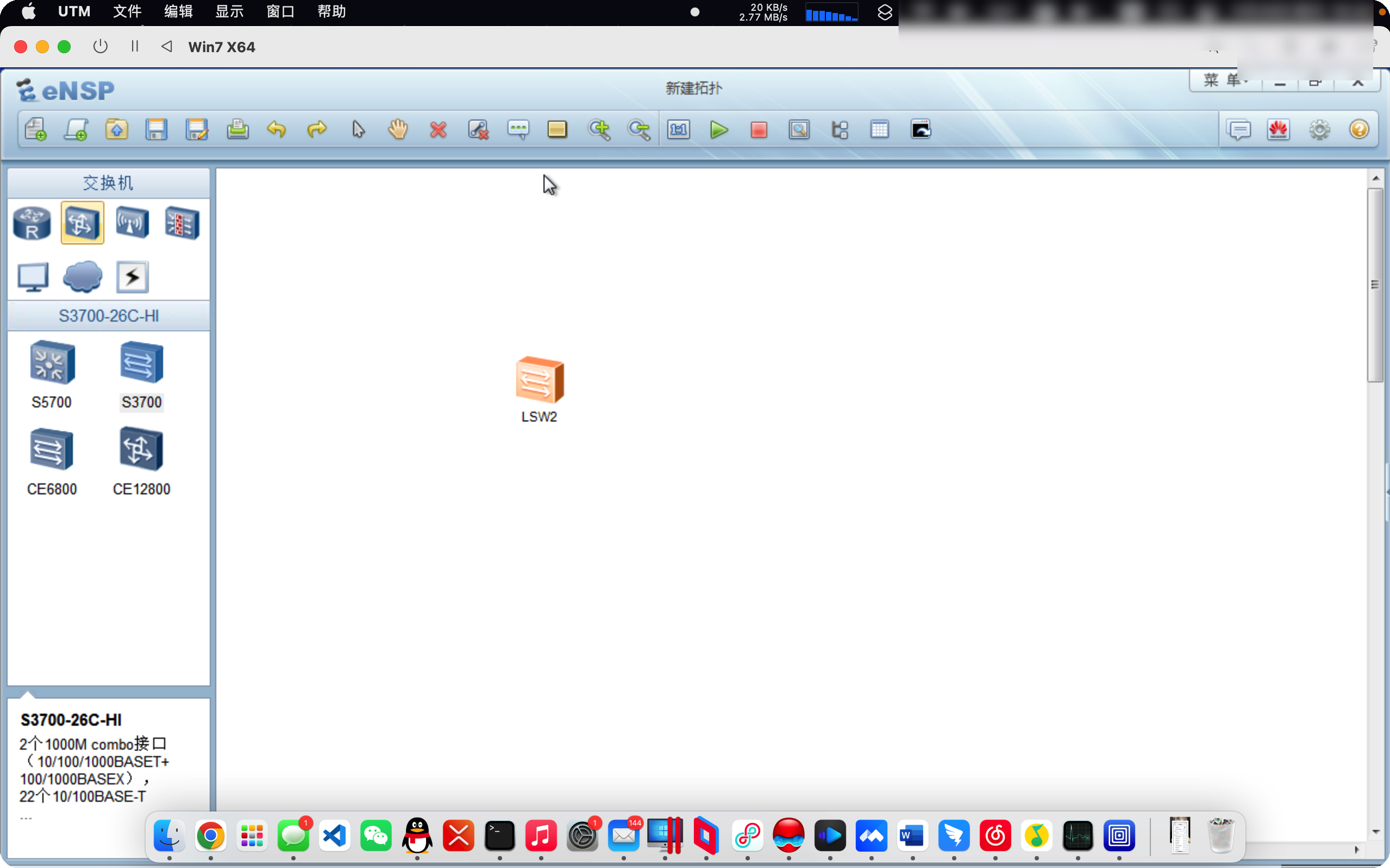Screen dimensions: 1390x868
Task: Select the Delete red X tool
Action: (438, 130)
